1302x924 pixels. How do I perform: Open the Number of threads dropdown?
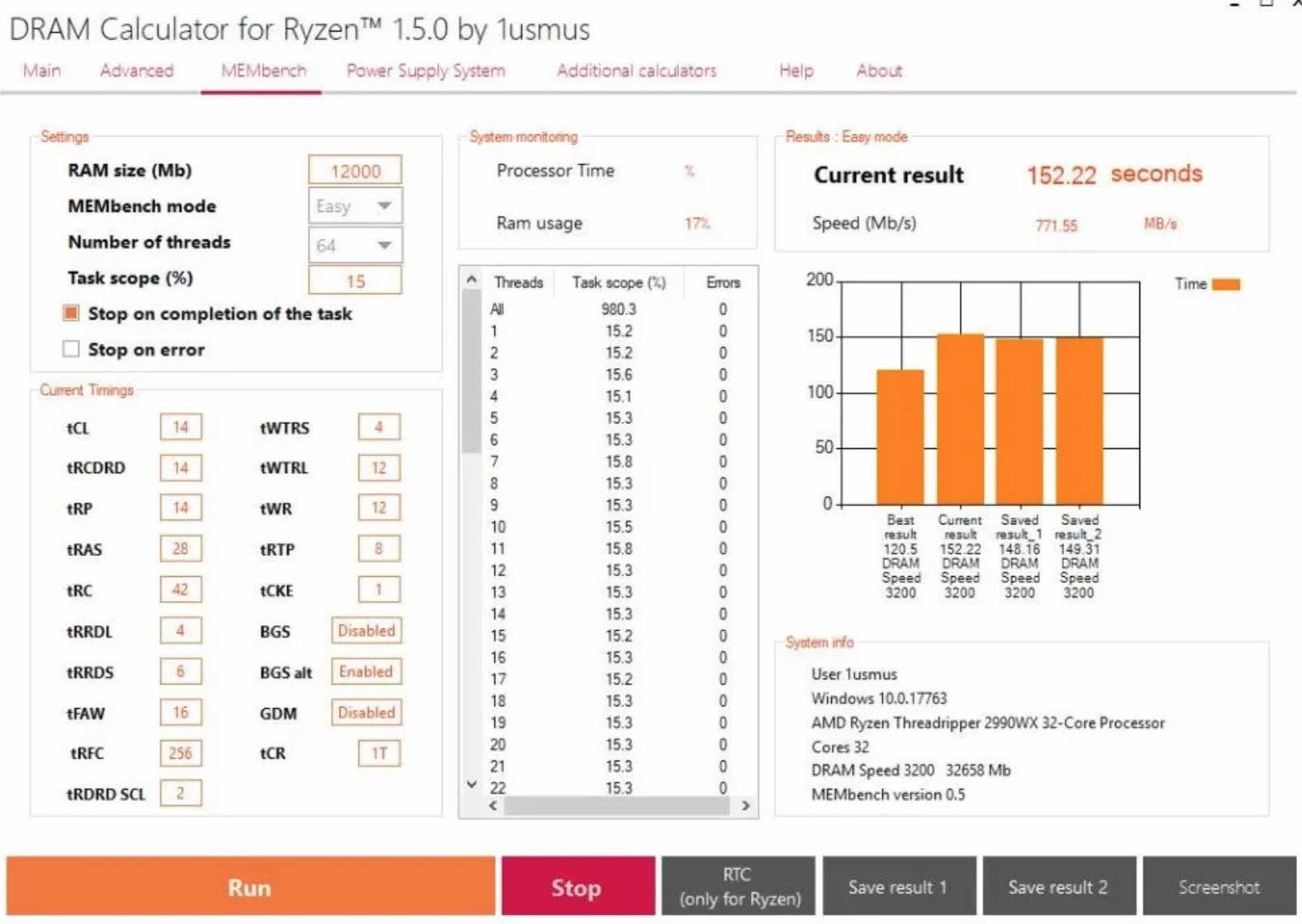355,245
